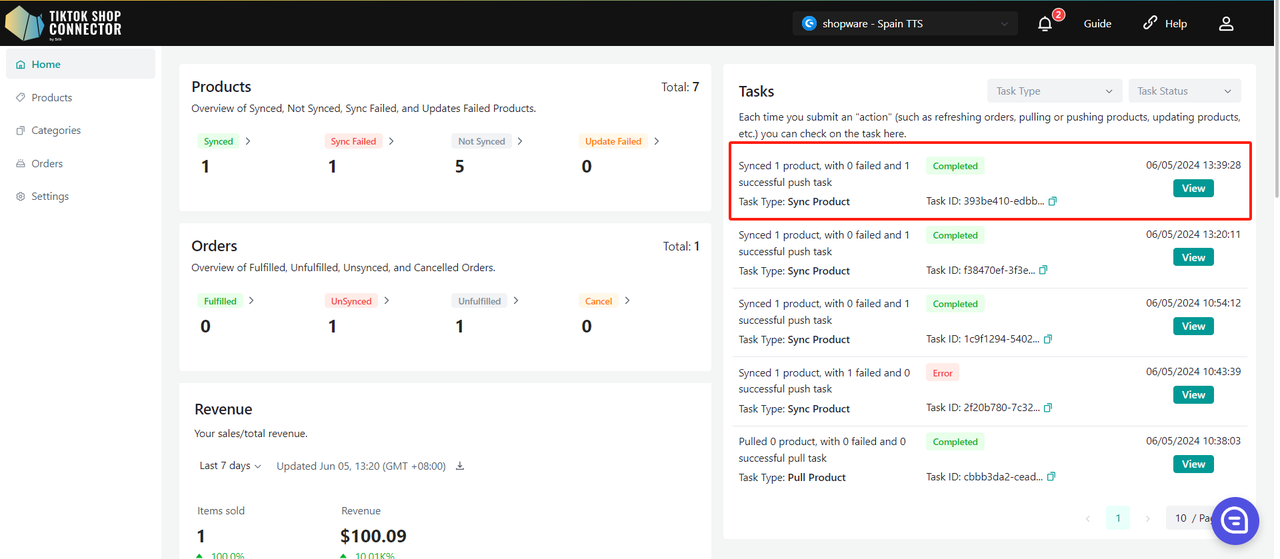Click the notification bell icon
1280x559 pixels.
coord(1045,24)
